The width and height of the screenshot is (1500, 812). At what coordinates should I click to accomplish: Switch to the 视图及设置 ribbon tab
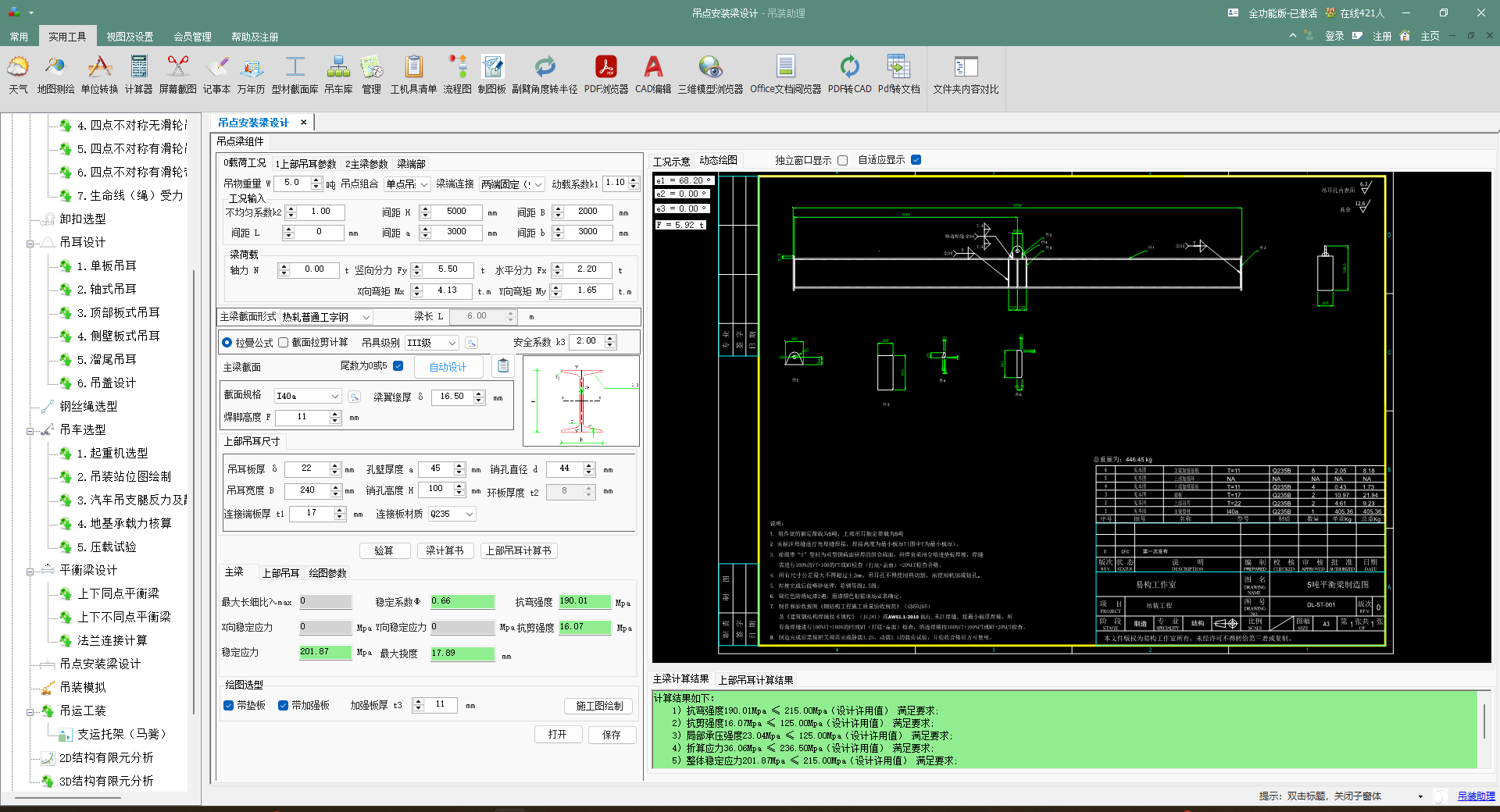(x=130, y=37)
